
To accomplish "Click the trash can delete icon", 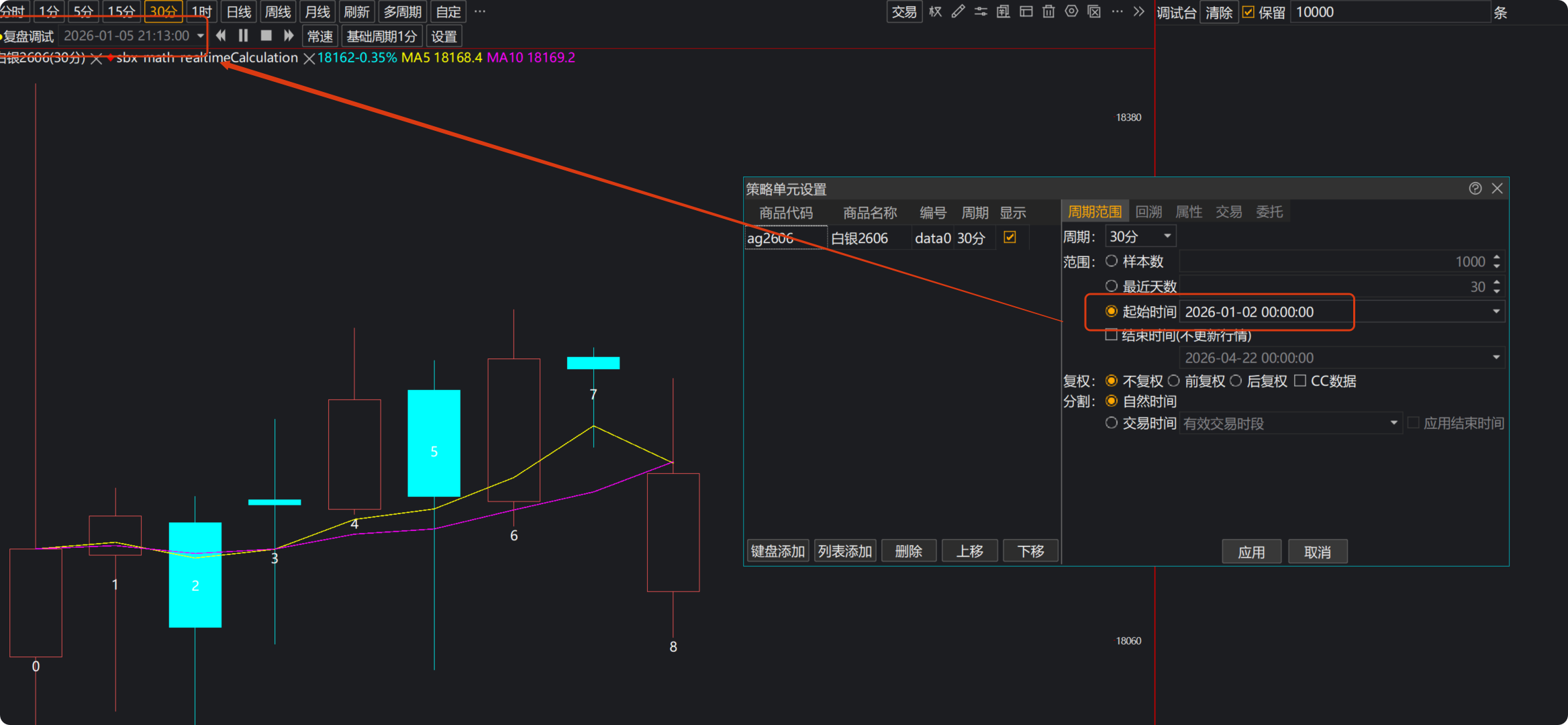I will point(1048,11).
